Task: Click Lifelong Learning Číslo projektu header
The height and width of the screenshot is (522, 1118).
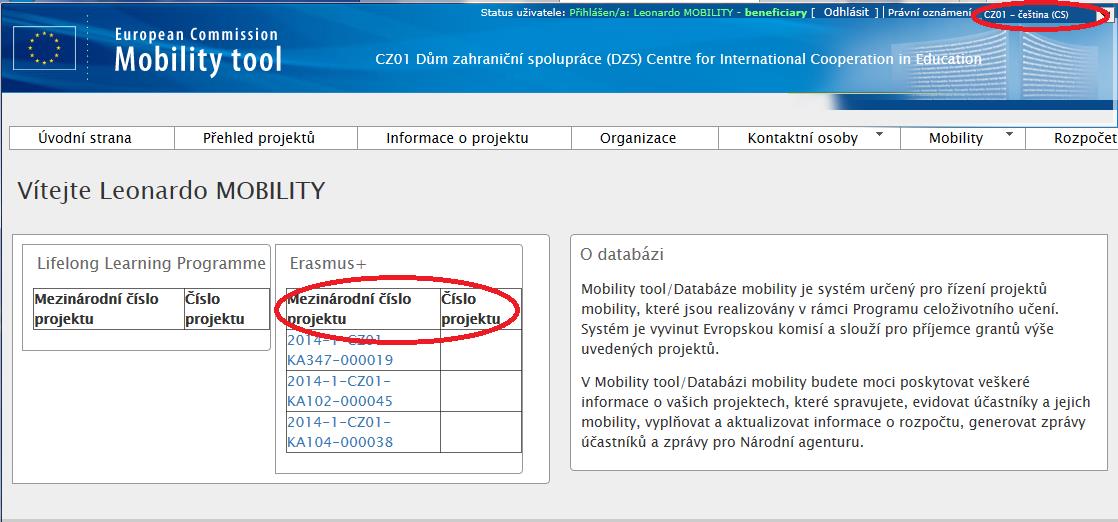Action: pyautogui.click(x=226, y=309)
